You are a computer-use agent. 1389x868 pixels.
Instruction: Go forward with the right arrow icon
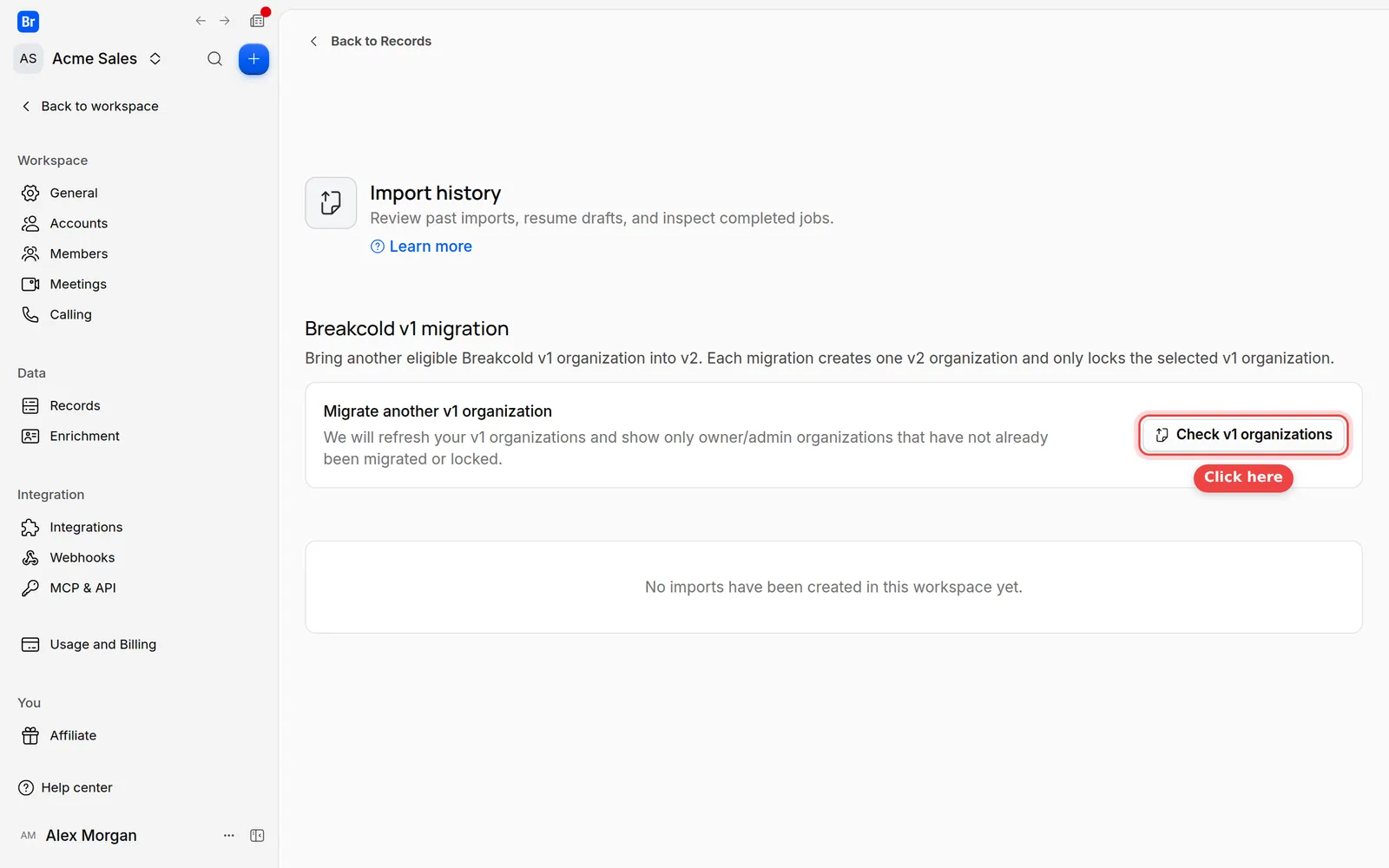coord(225,21)
